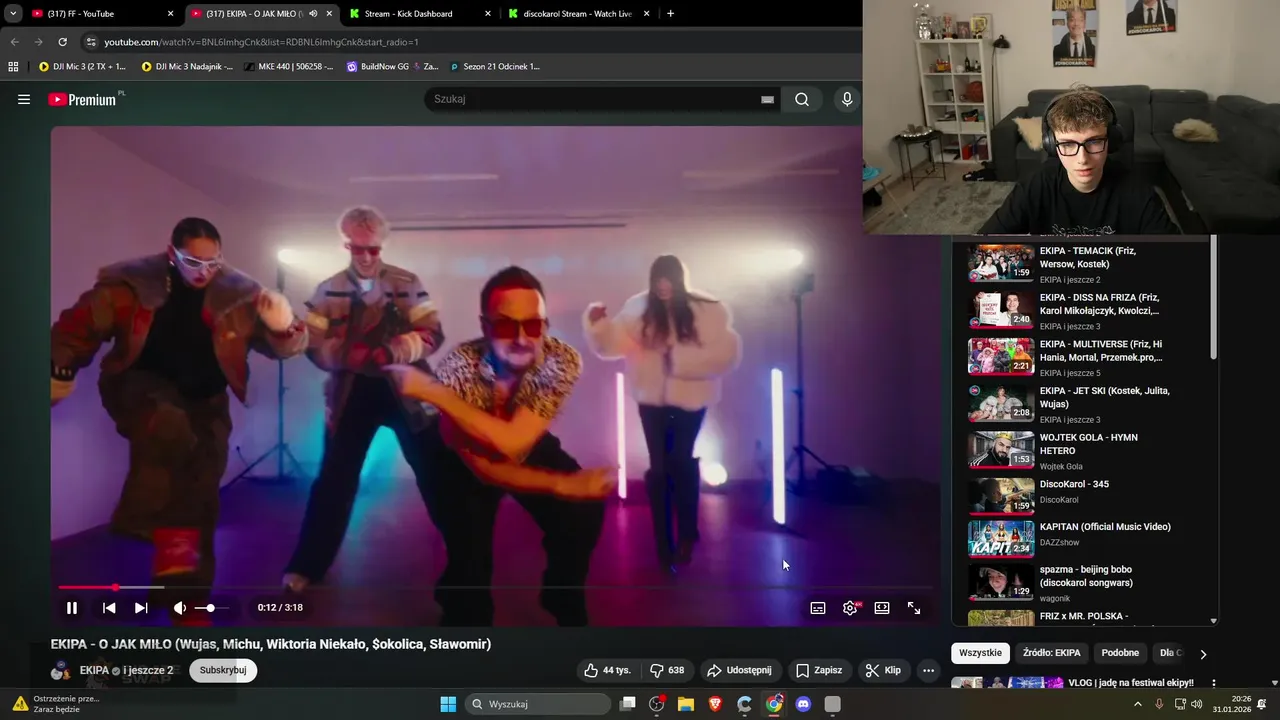Save video with Zapisz button
Viewport: 1280px width, 720px height.
pos(819,670)
